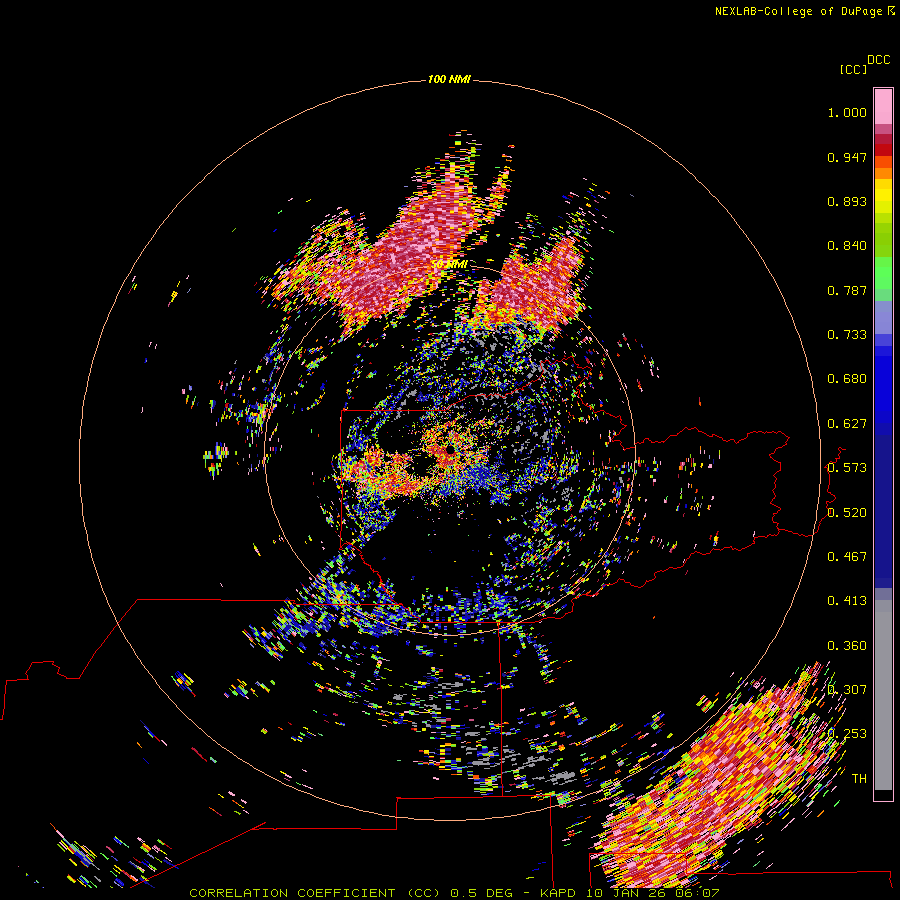Pick the lavender swatch above 0.733
900x900 pixels.
coord(883,317)
